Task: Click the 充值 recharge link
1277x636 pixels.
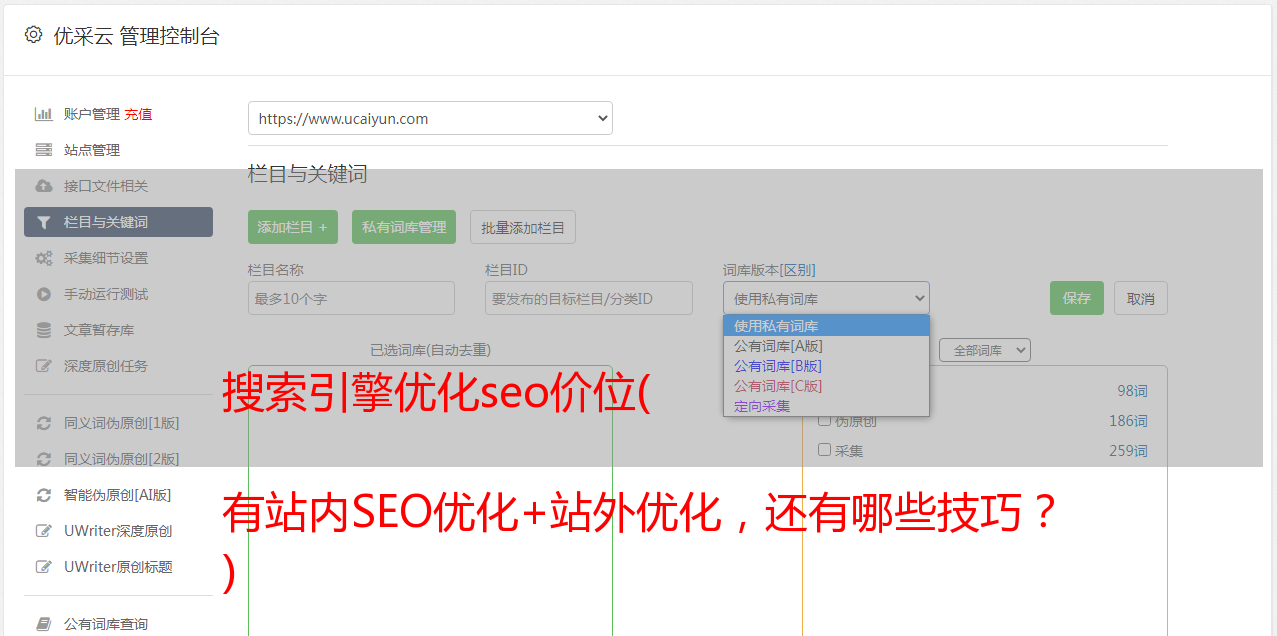Action: pyautogui.click(x=138, y=114)
